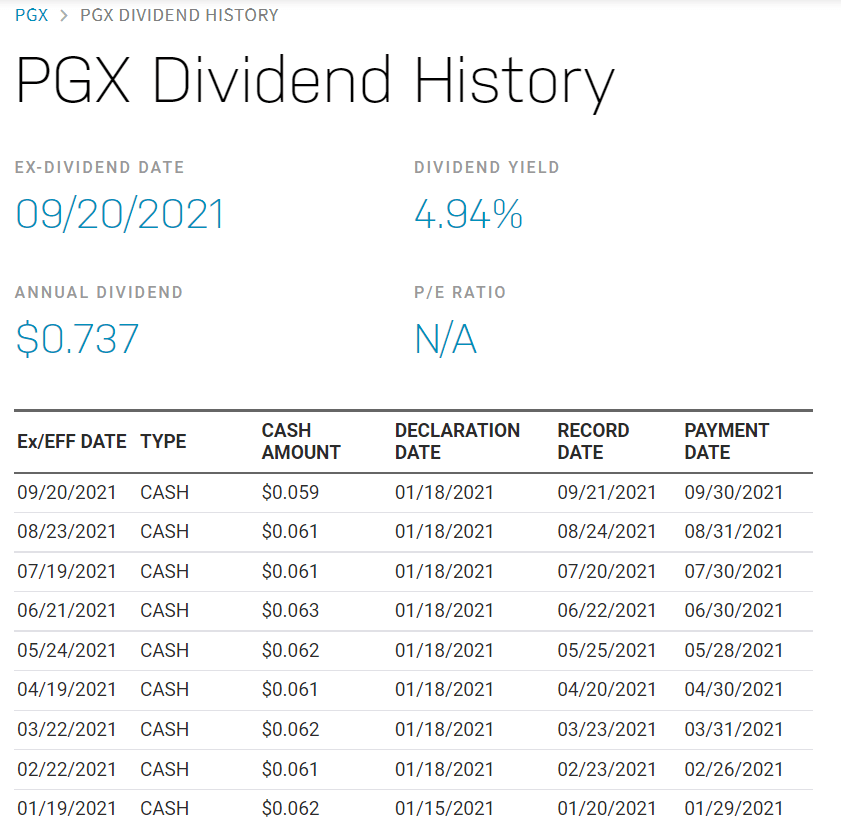Select ex-date cell 07/19/2021
This screenshot has width=841, height=822.
[67, 571]
